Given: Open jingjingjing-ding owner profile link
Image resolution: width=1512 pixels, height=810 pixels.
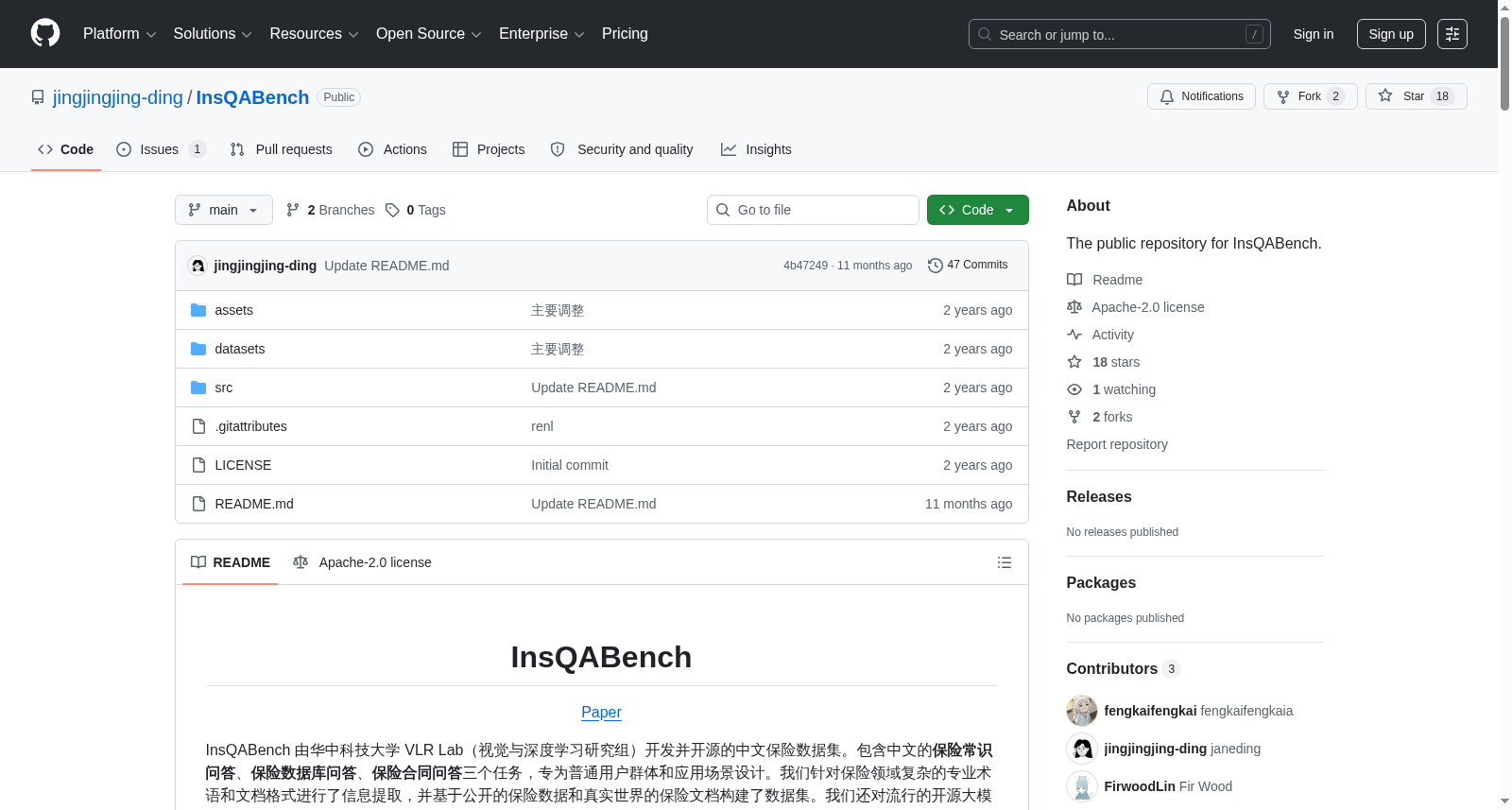Looking at the screenshot, I should (x=118, y=97).
